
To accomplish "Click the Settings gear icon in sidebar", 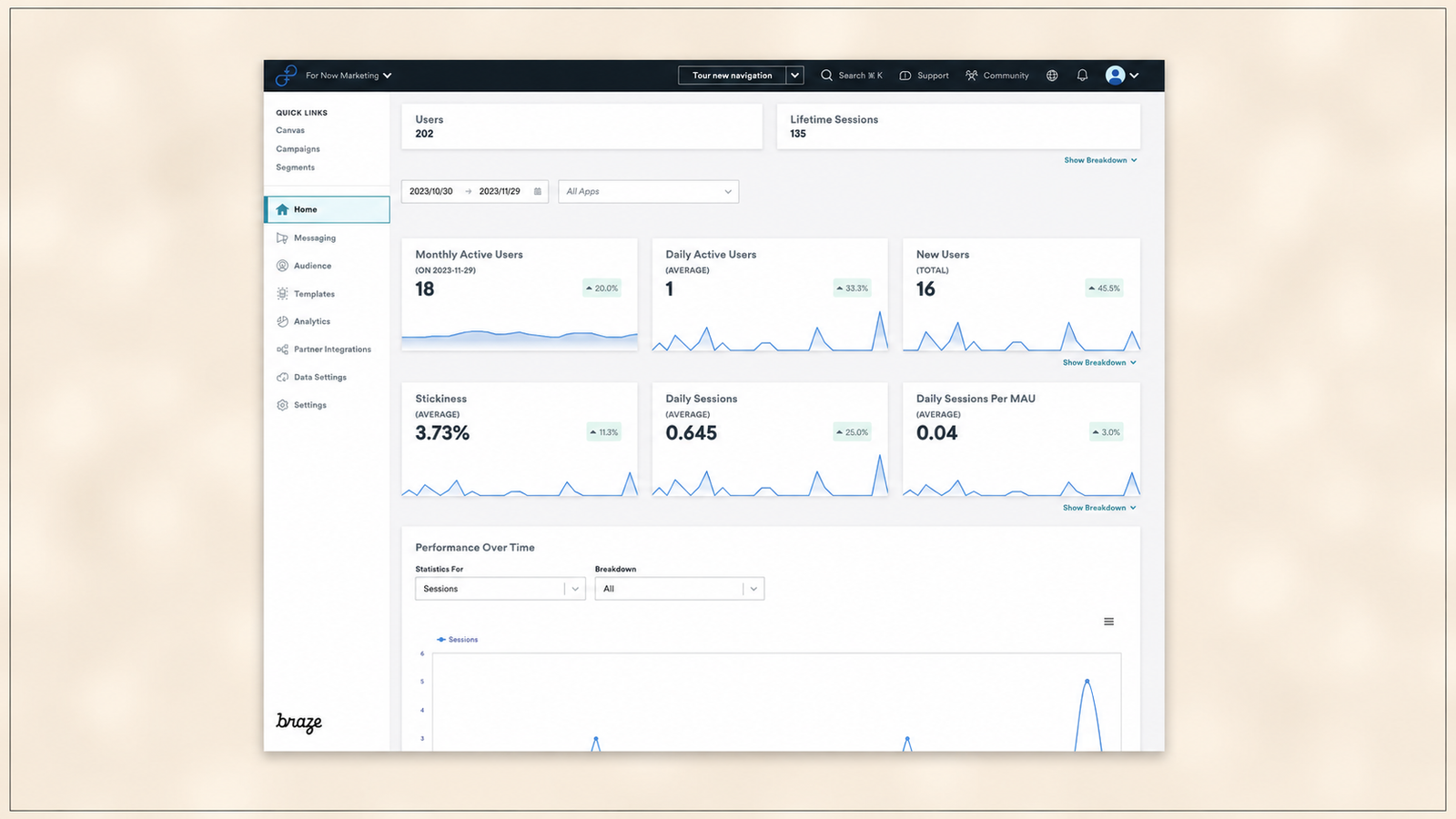I will (x=282, y=405).
